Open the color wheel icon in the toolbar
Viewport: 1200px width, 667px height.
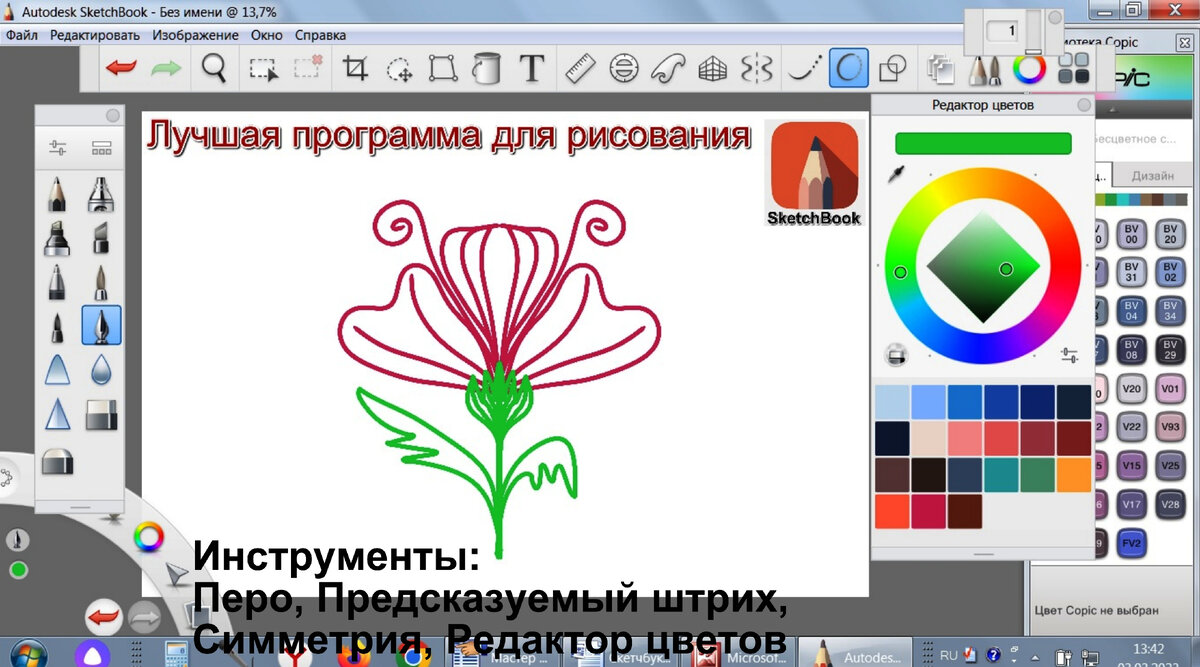(x=1028, y=69)
